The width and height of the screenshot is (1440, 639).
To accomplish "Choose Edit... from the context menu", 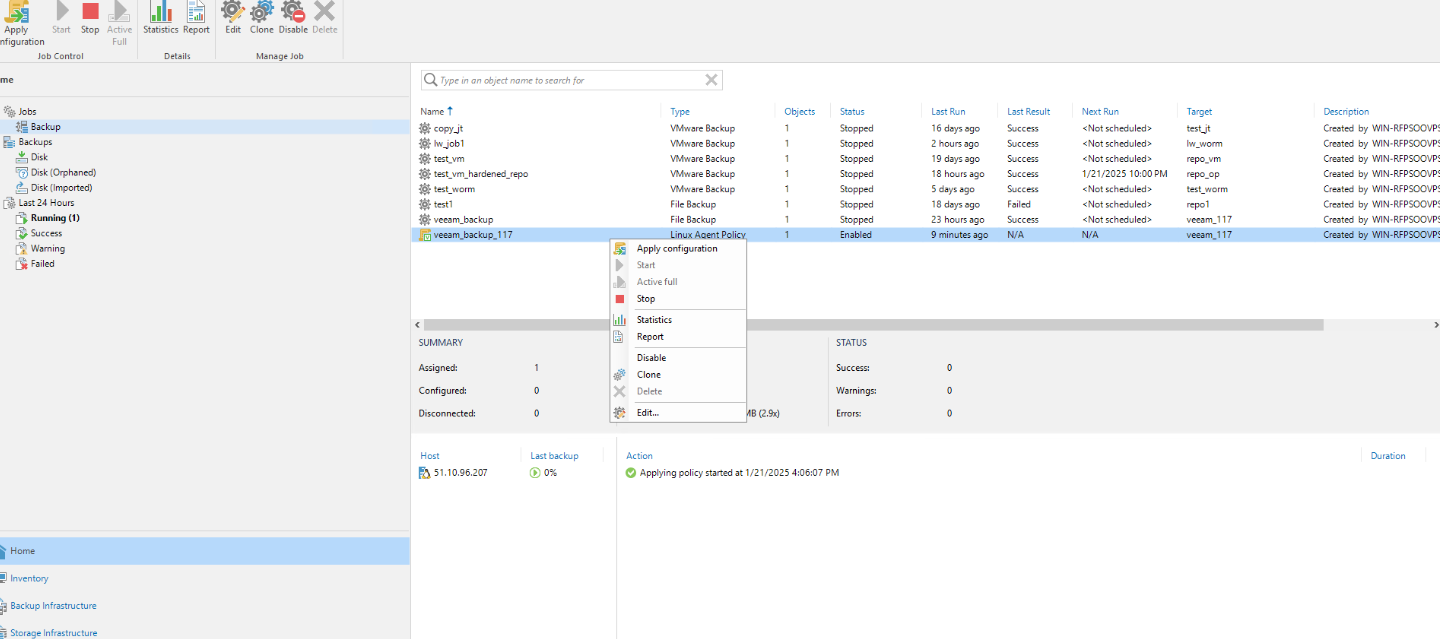I will coord(648,412).
